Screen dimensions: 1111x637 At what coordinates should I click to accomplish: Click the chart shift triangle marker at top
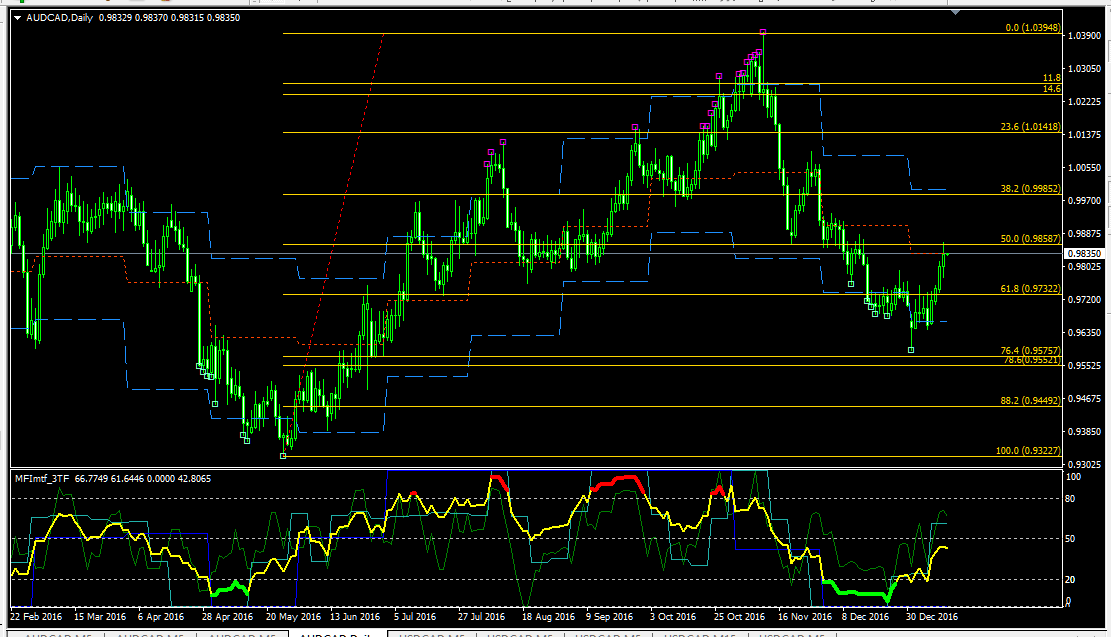coord(957,11)
